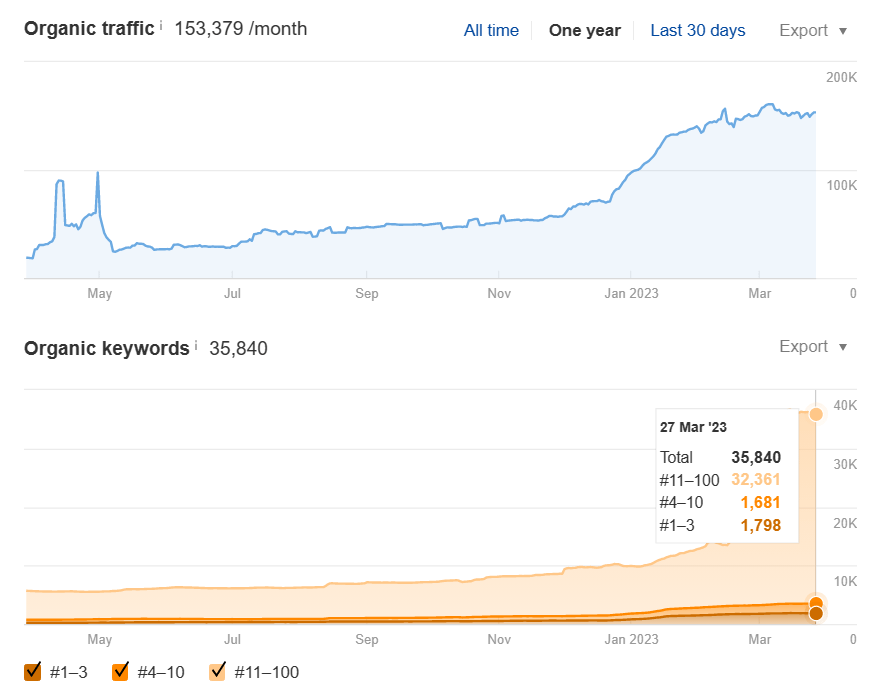Switch to the All time range
The image size is (879, 697).
click(491, 30)
